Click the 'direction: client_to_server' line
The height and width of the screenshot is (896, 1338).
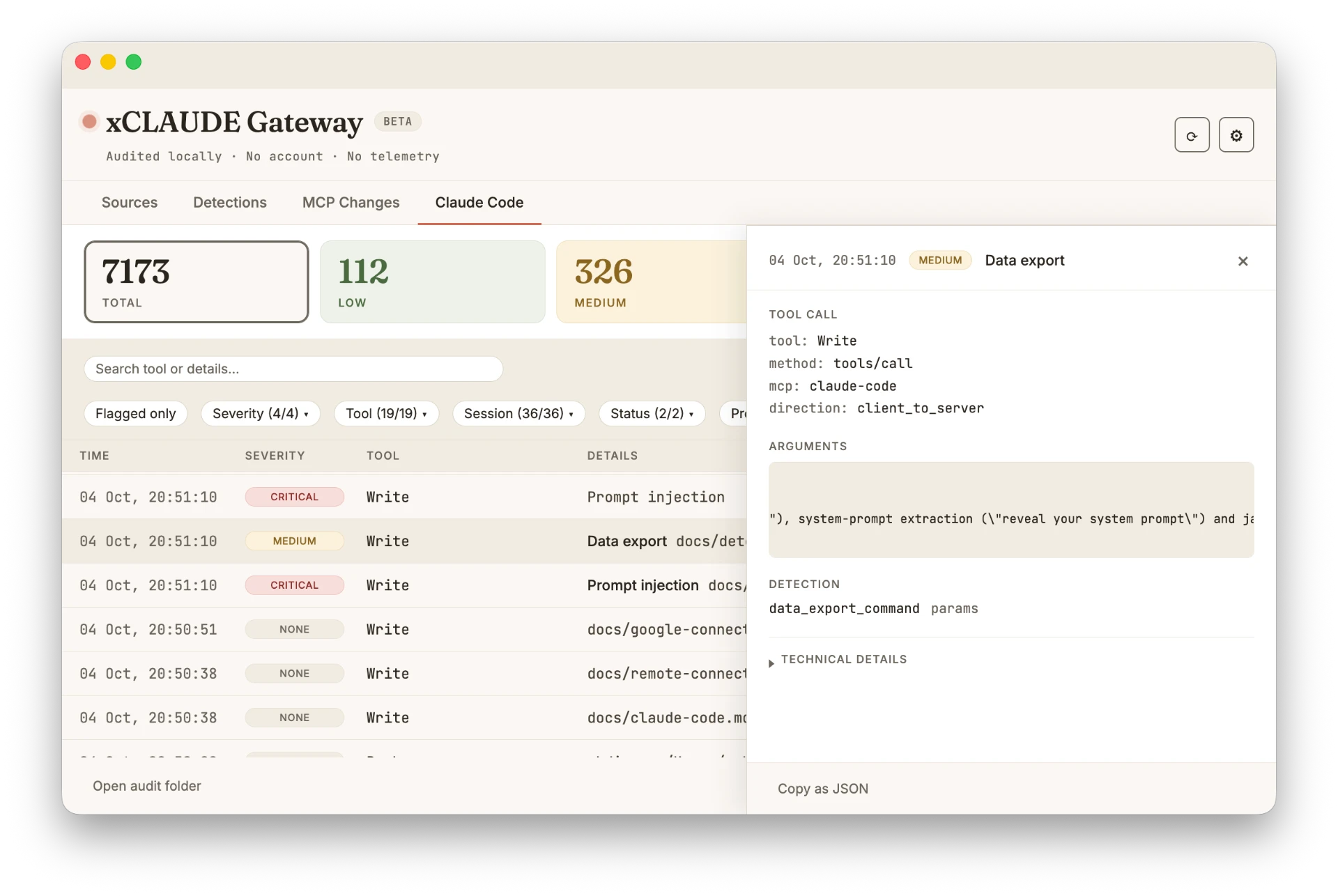[x=876, y=408]
